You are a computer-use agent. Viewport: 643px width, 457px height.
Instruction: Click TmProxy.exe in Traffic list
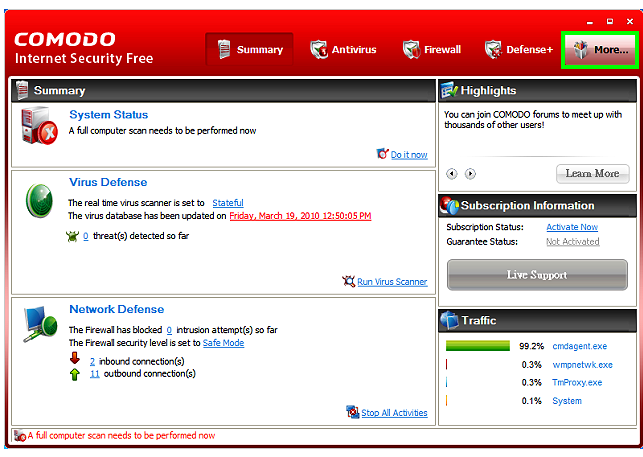pos(577,382)
